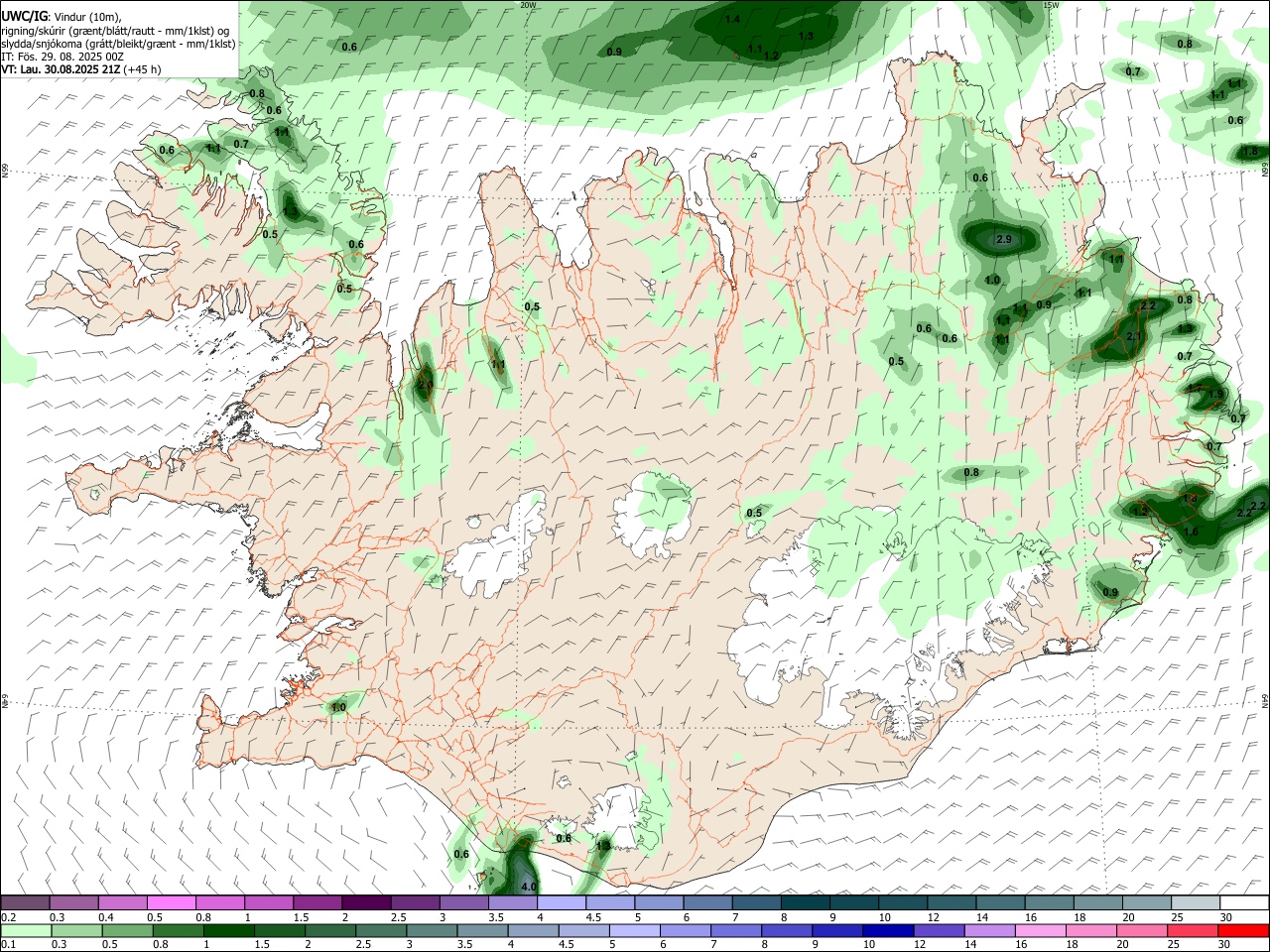
Task: Click the IT: Fös. 29. 08. 2025 00Z line
Action: [x=62, y=57]
